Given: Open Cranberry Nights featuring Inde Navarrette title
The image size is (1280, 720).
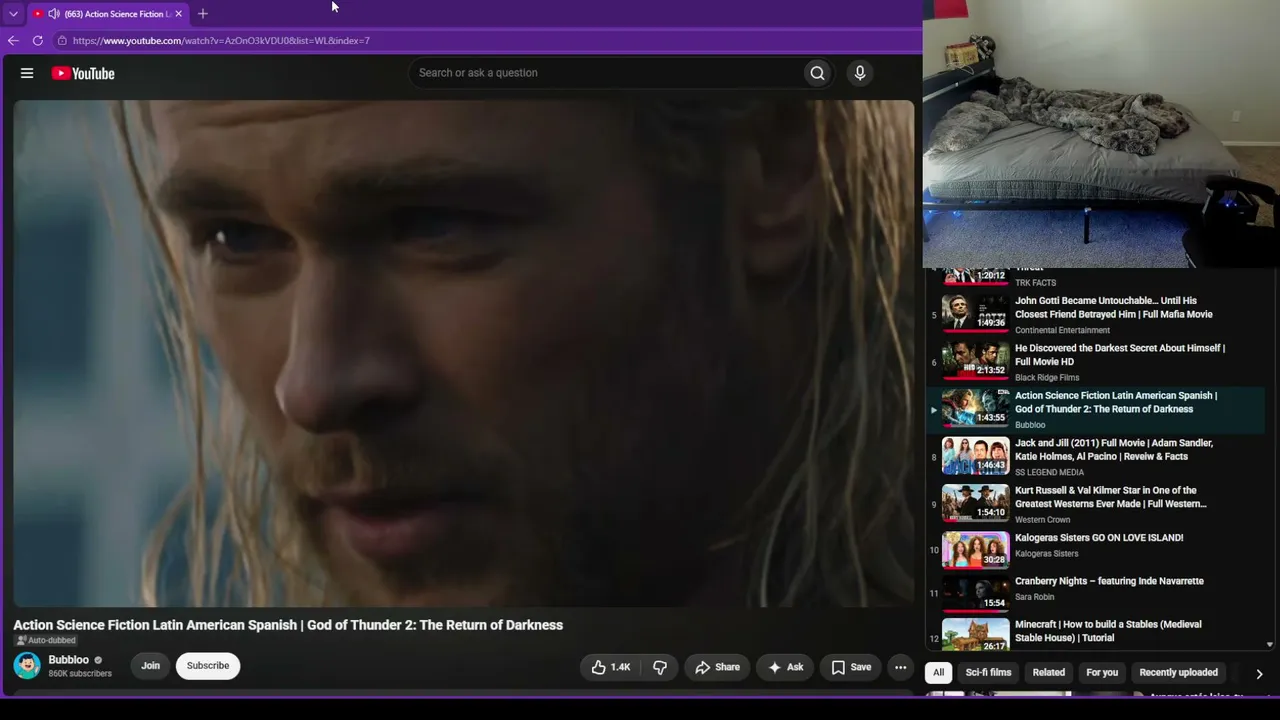Looking at the screenshot, I should pos(1109,581).
